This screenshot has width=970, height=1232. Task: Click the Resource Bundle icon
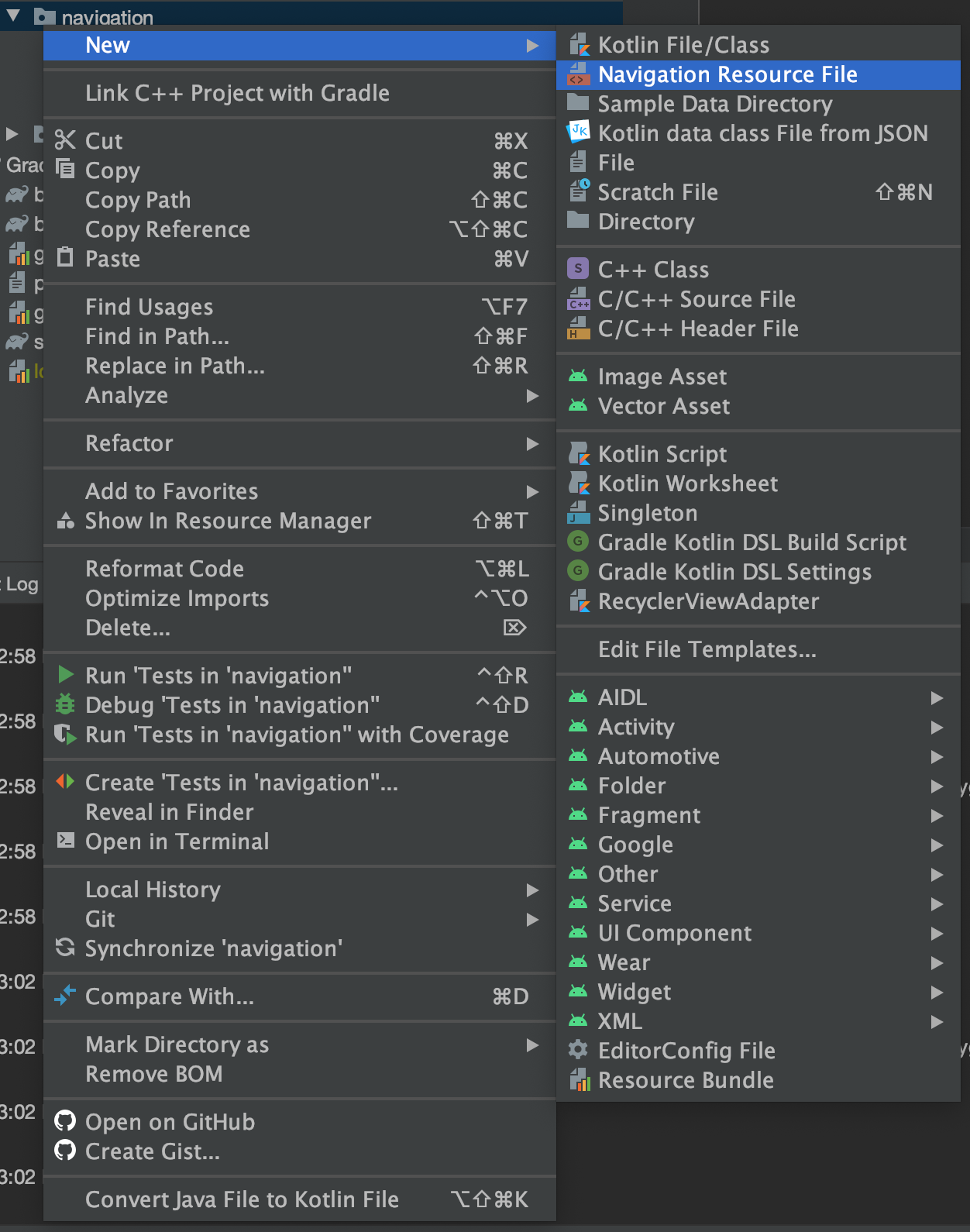coord(580,1079)
